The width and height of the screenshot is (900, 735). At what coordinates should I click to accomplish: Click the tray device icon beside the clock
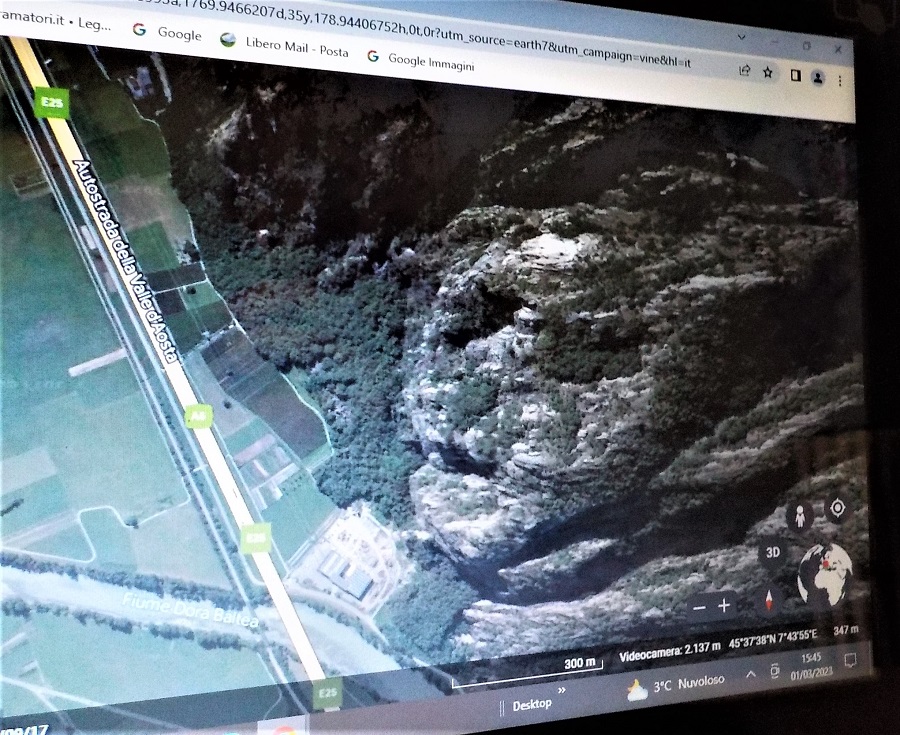click(x=775, y=670)
